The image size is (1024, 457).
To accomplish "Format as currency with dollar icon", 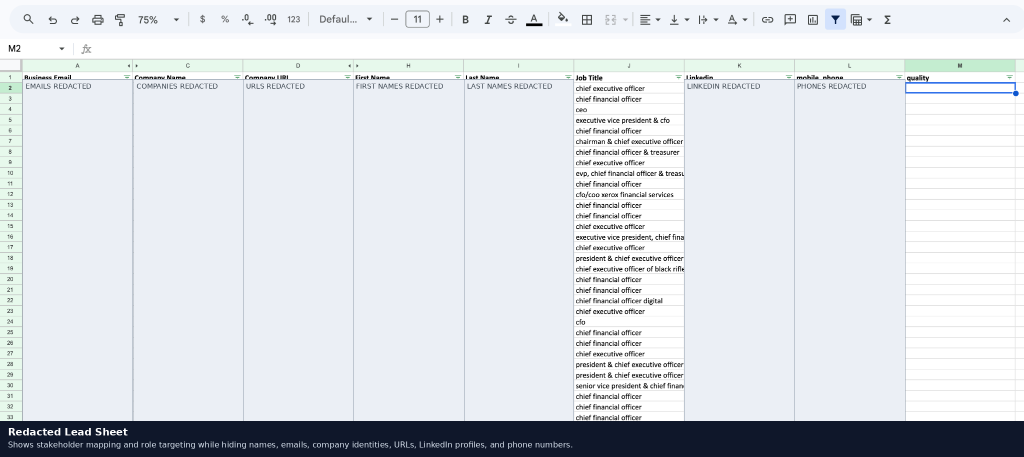I will (202, 20).
